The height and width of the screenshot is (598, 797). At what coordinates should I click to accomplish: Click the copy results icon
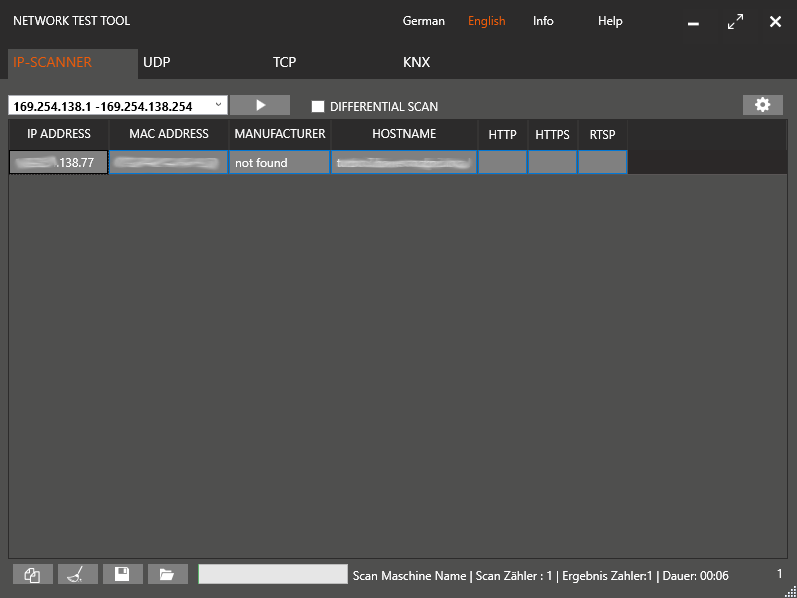[32, 574]
